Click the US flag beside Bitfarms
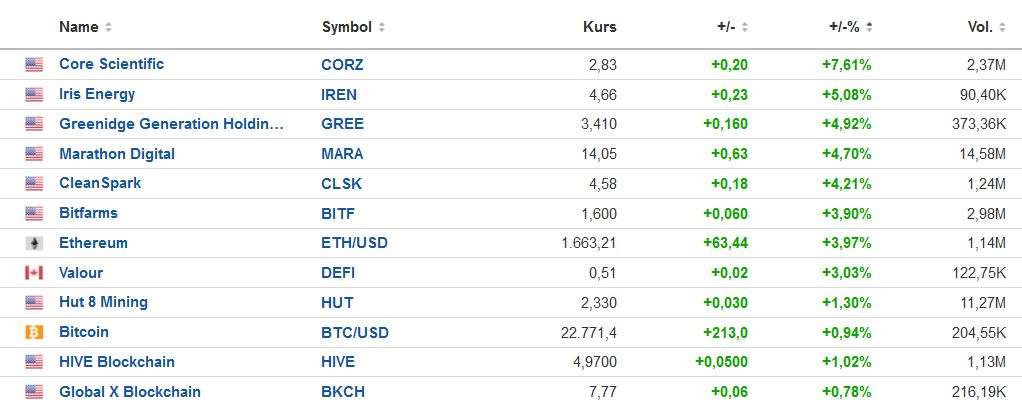The width and height of the screenshot is (1022, 400). (x=34, y=213)
